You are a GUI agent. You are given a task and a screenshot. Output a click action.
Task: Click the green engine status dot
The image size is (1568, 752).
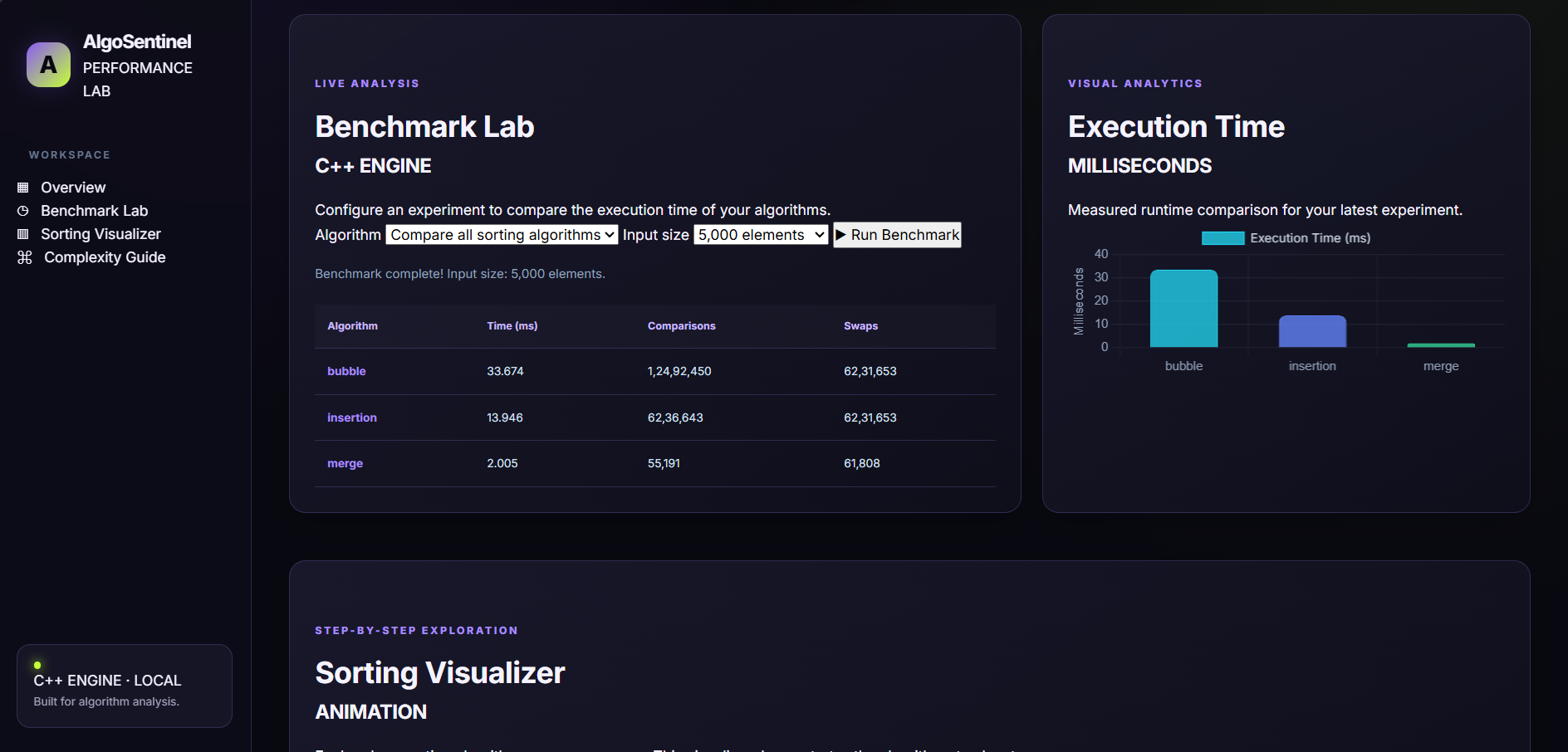click(37, 665)
